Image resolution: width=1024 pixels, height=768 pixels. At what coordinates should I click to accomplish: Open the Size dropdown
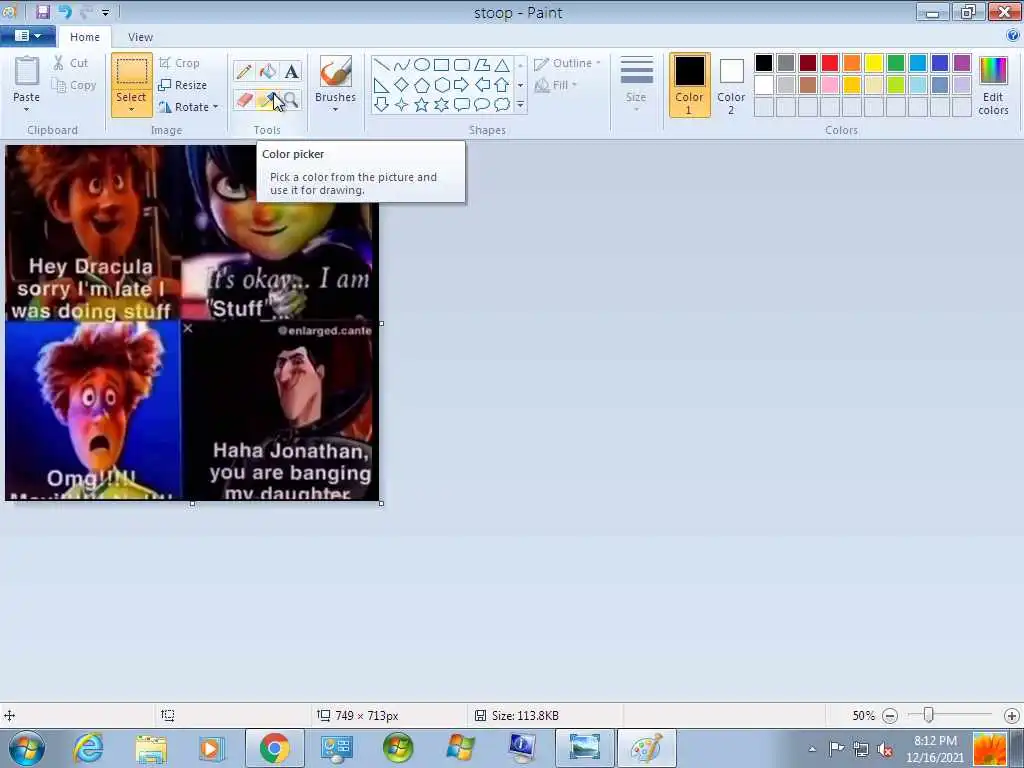point(635,85)
